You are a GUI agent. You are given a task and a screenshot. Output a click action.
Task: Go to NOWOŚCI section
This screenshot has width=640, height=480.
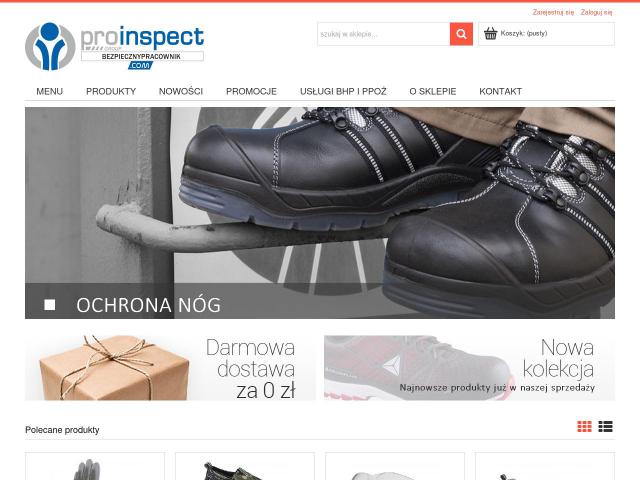[x=181, y=91]
